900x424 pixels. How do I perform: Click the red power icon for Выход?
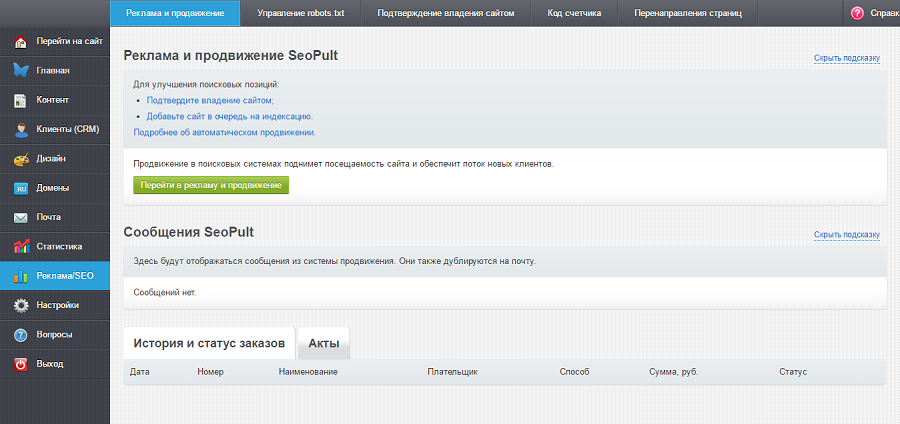(x=21, y=364)
